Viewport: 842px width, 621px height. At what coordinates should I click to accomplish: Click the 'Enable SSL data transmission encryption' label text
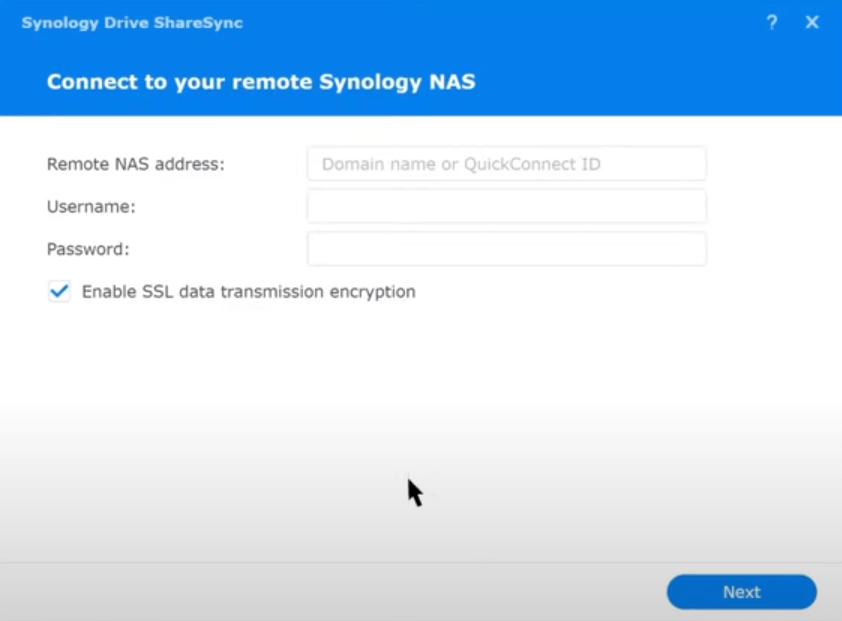248,292
